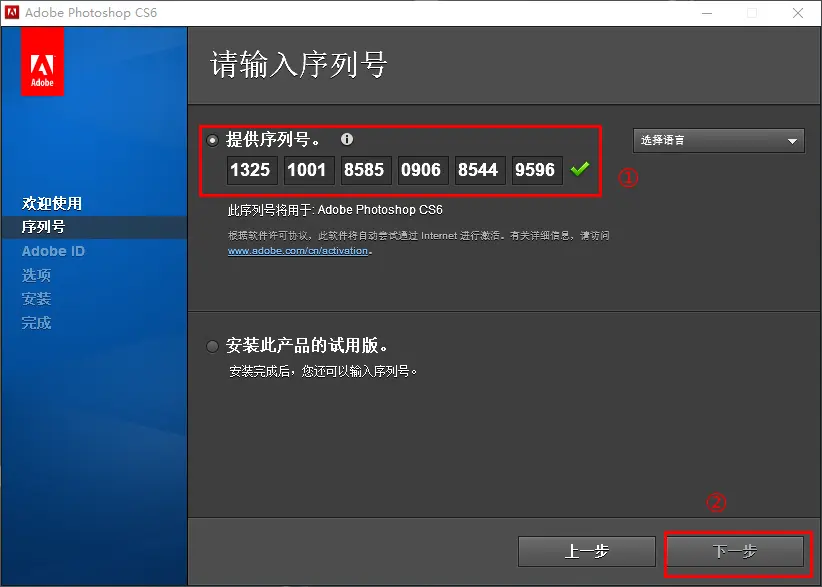Viewport: 822px width, 587px height.
Task: Minimize the installer window
Action: coord(707,13)
